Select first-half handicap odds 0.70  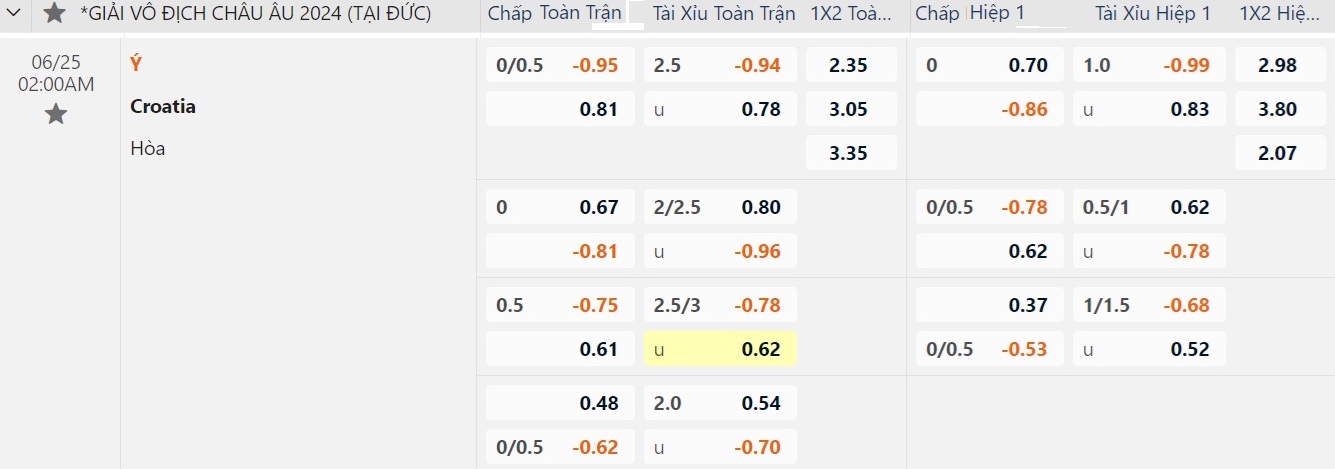[x=990, y=65]
